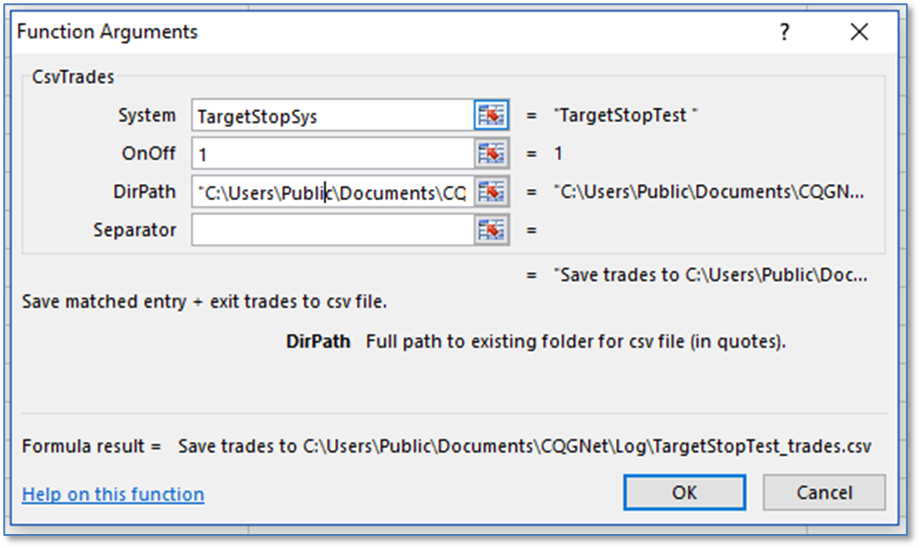Click the range selector icon next to DirPath
This screenshot has height=548, width=921.
click(491, 191)
